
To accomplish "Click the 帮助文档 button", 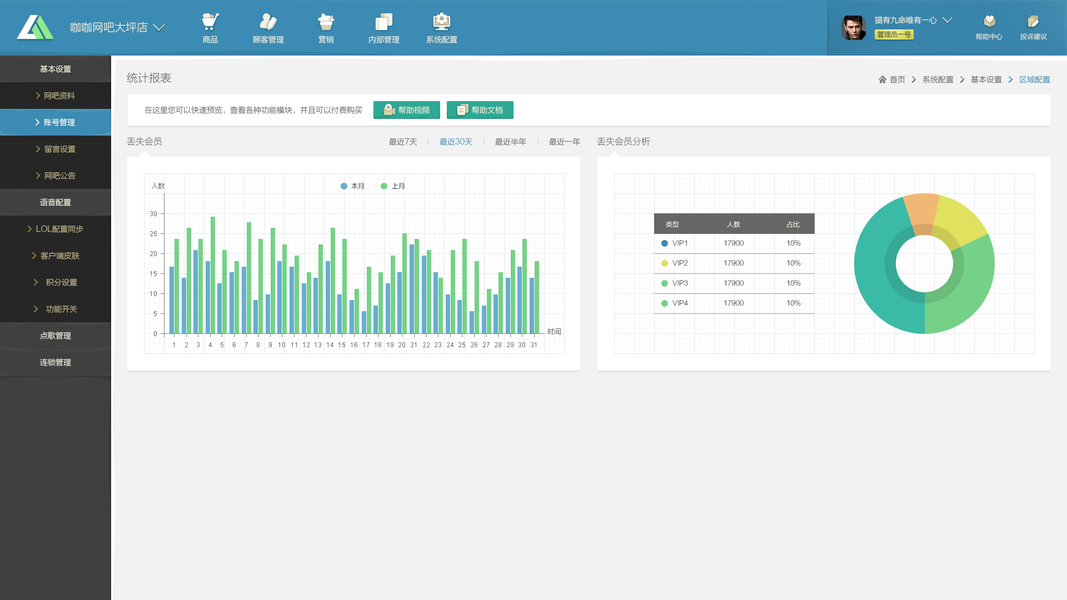I will 480,110.
